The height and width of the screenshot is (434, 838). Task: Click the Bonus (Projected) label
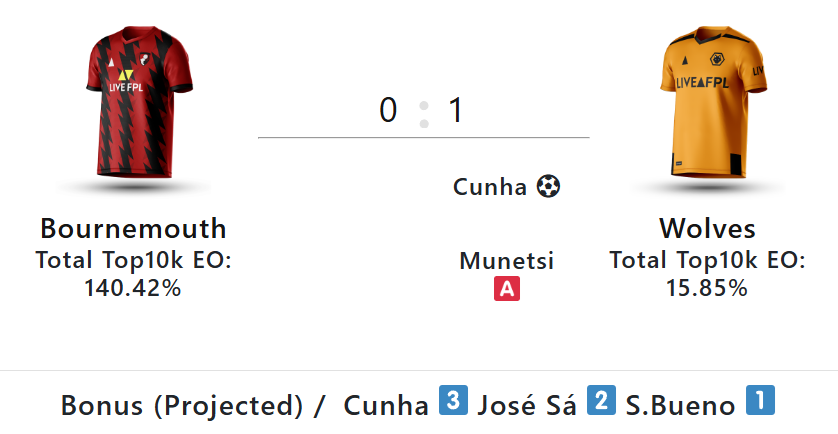[181, 406]
